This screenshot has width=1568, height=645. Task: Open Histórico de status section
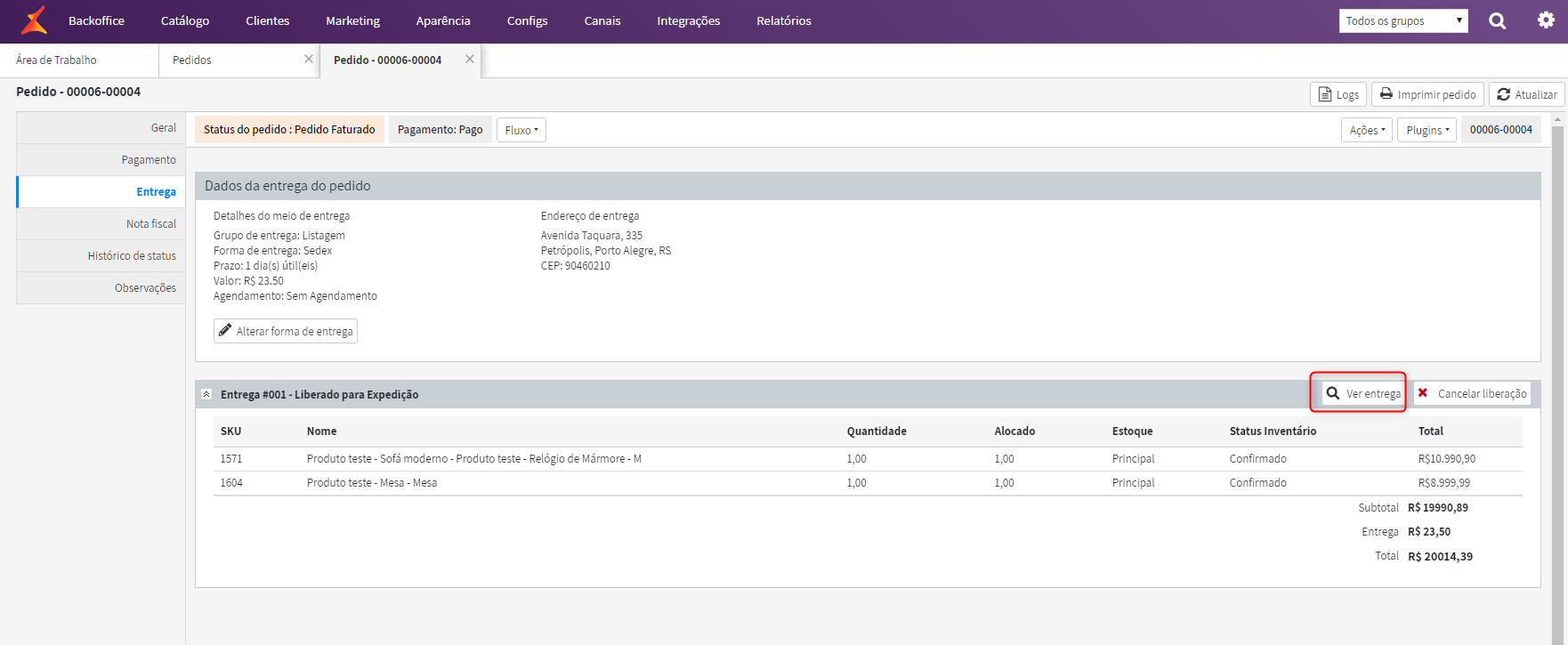pyautogui.click(x=101, y=256)
